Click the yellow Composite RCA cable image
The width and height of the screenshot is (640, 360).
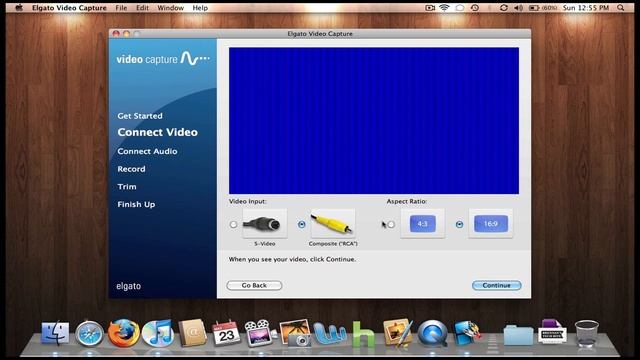[x=333, y=223]
